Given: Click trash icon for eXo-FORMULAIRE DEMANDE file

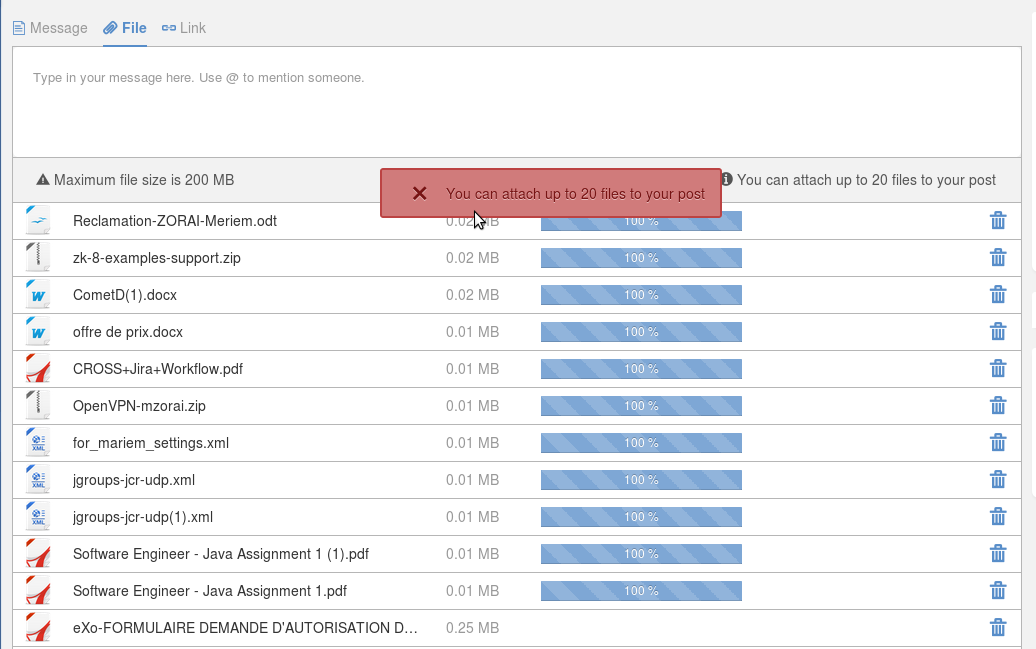Looking at the screenshot, I should pos(998,628).
